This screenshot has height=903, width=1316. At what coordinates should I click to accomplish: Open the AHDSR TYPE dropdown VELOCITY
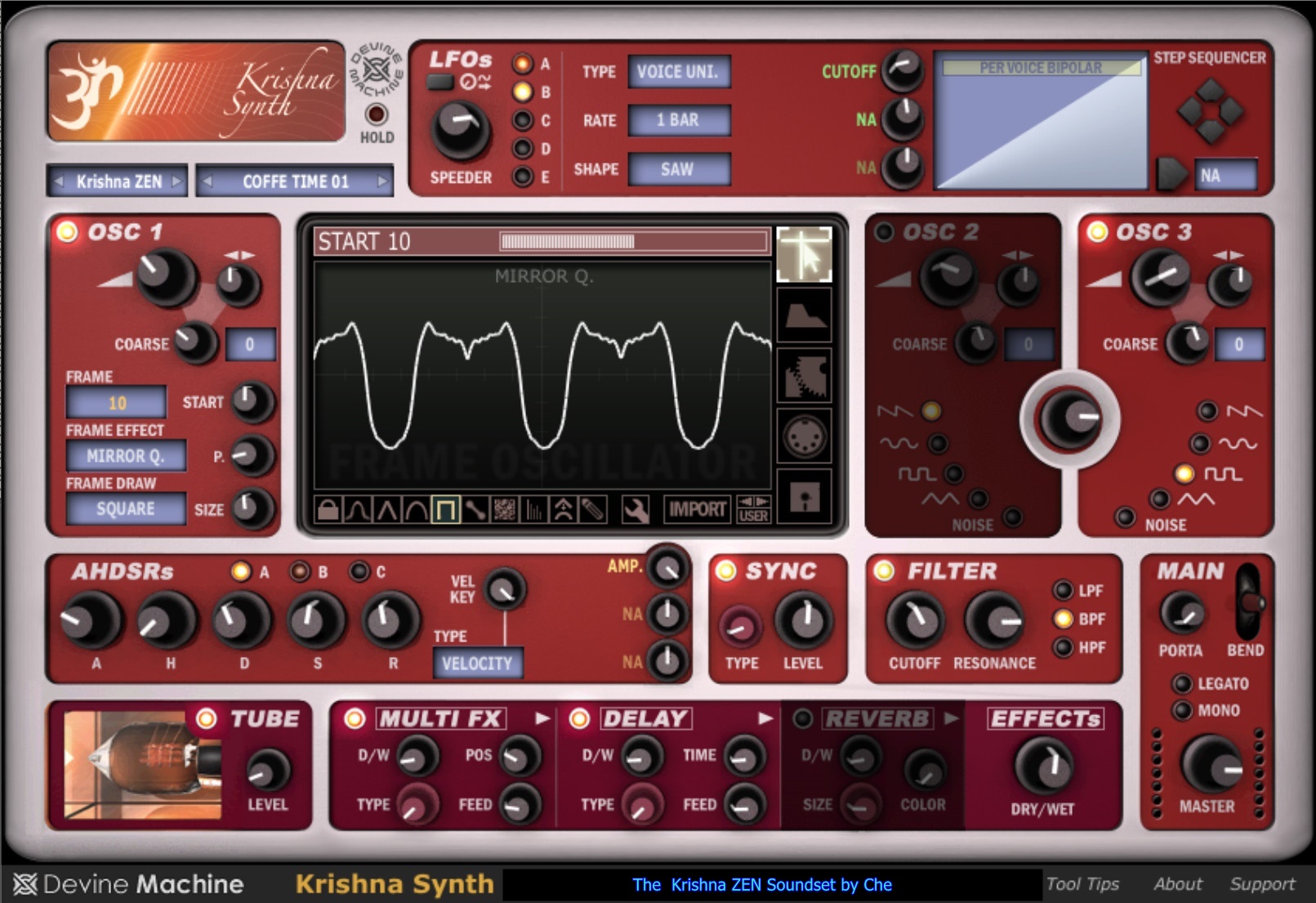click(478, 664)
